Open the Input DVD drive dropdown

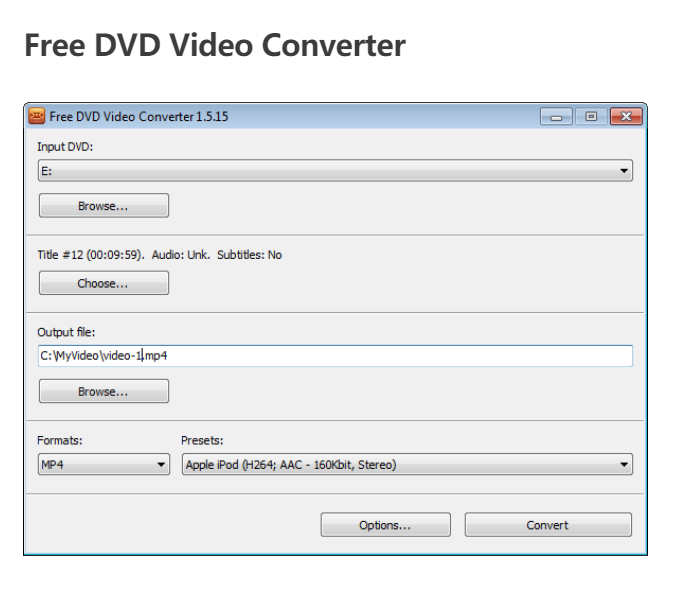pos(335,170)
